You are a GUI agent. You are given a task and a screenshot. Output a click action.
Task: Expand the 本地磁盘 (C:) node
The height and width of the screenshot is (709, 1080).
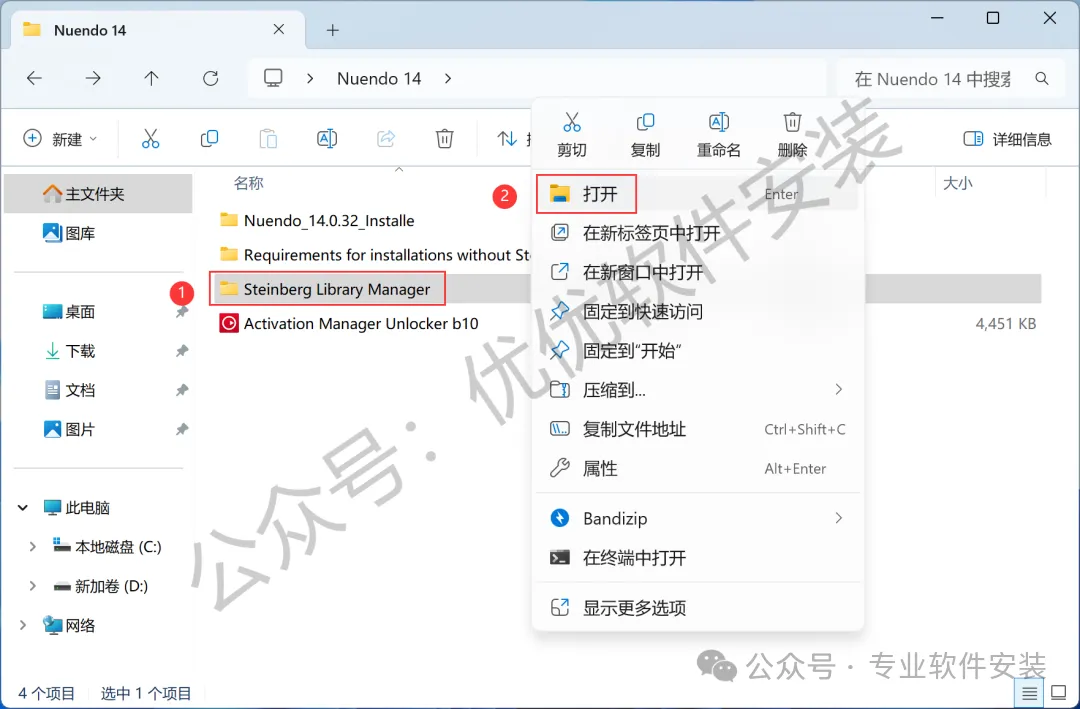[32, 547]
